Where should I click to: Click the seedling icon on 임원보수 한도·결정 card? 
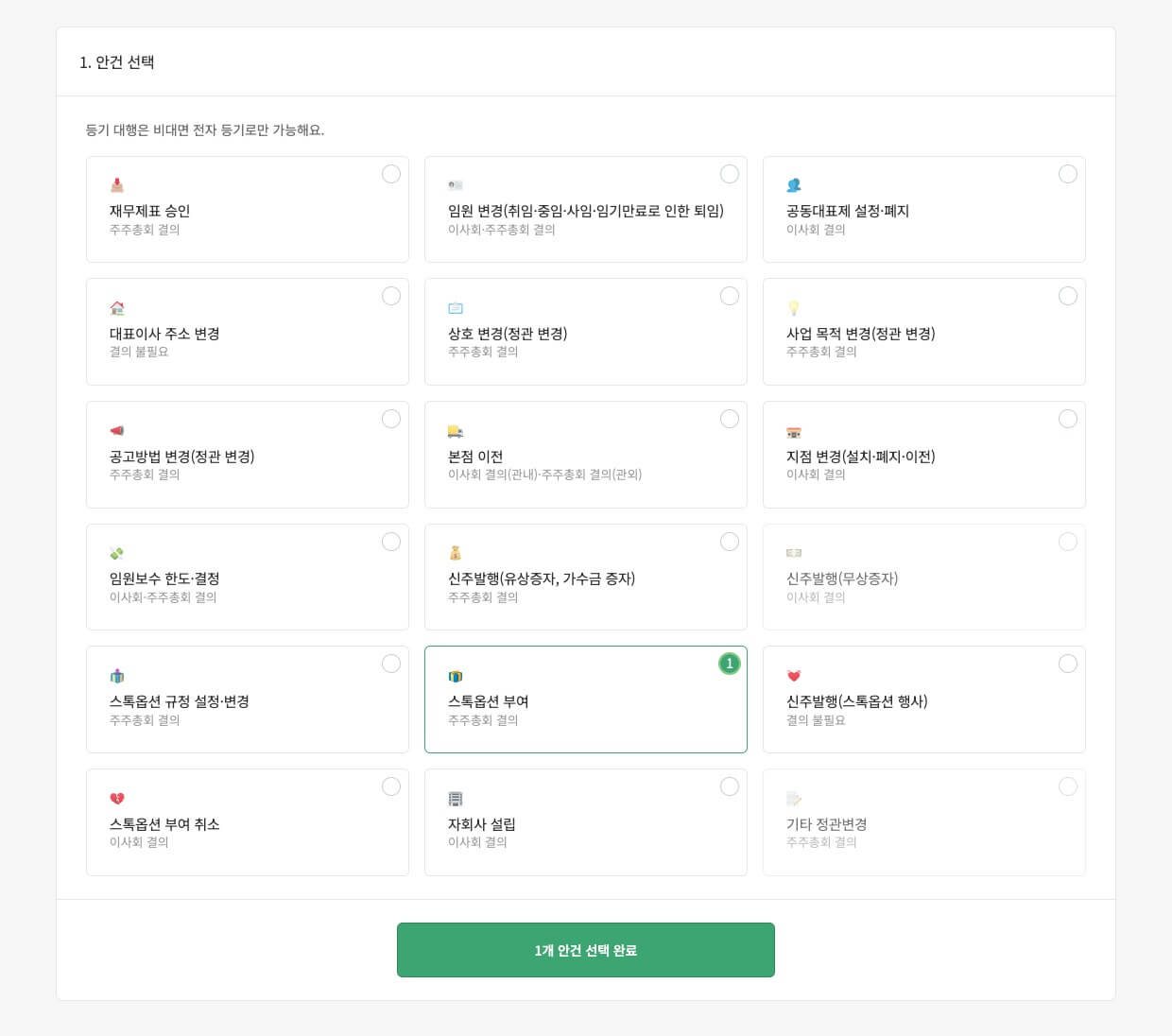tap(117, 553)
